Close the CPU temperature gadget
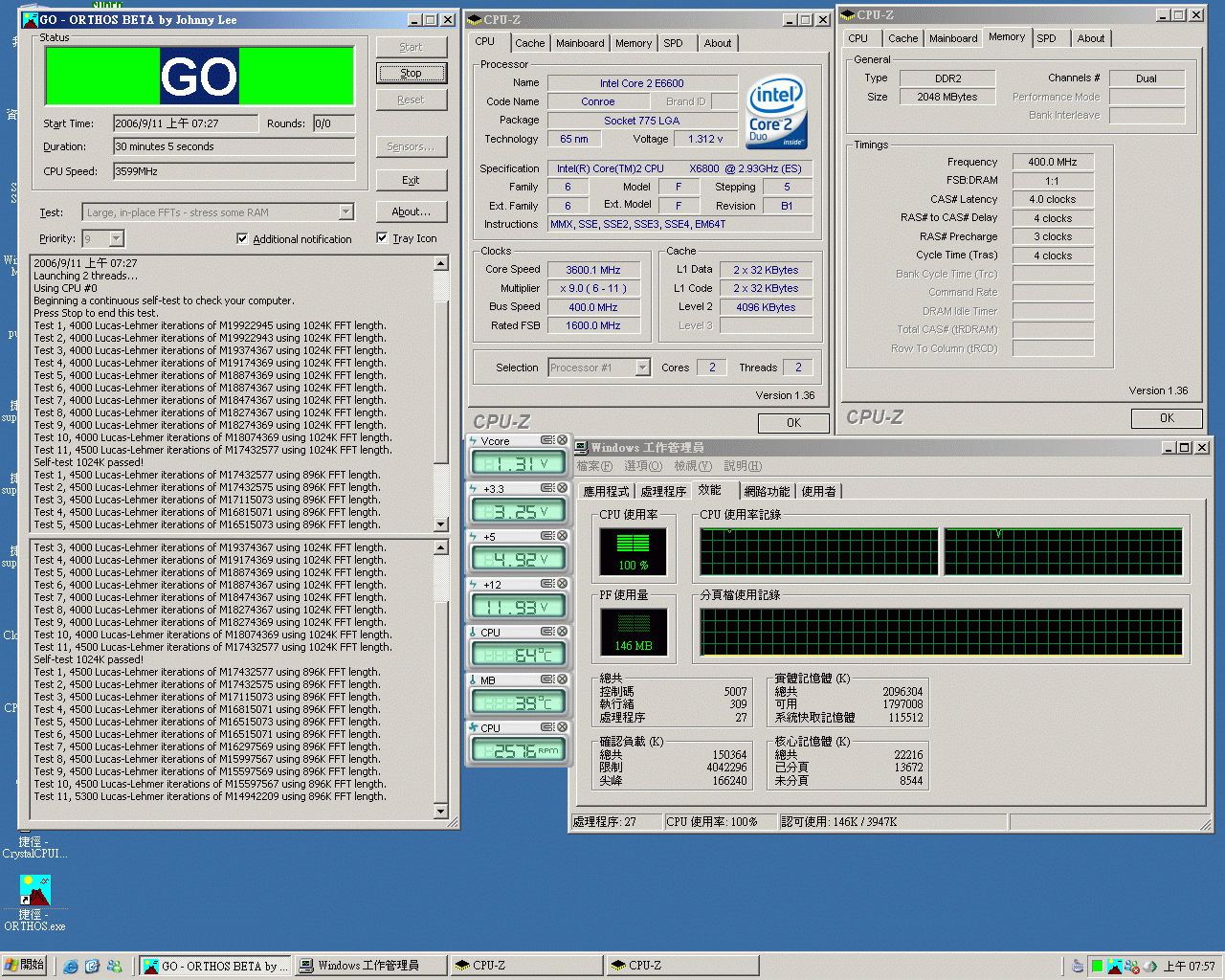This screenshot has height=980, width=1225. (x=563, y=632)
